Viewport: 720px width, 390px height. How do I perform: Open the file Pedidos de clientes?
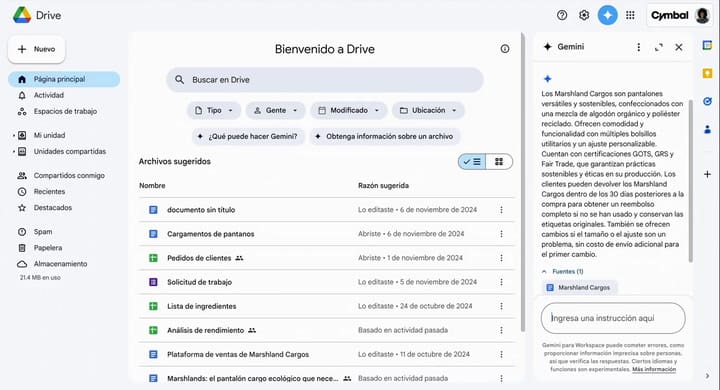[x=199, y=258]
